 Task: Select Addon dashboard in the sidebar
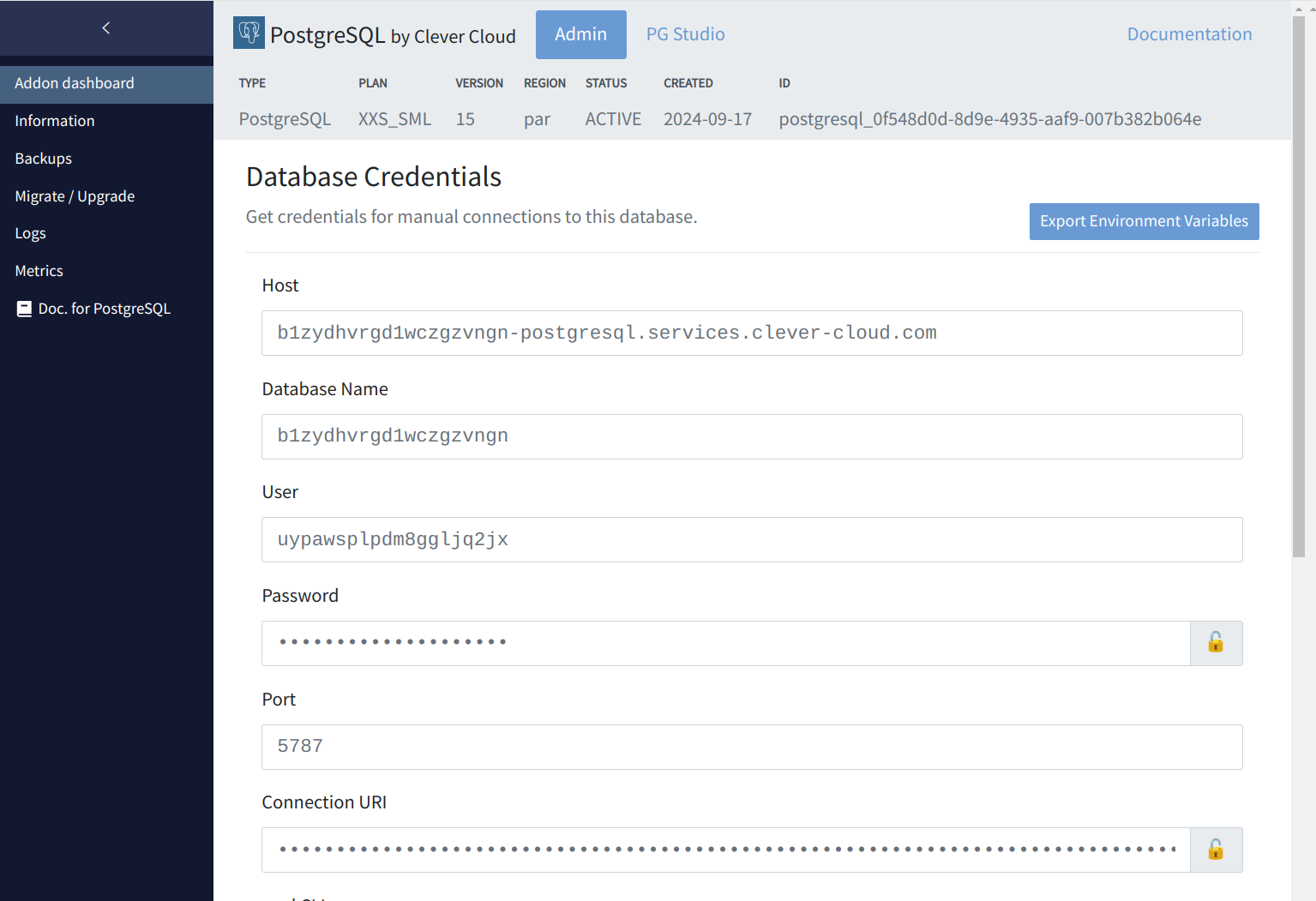(75, 83)
